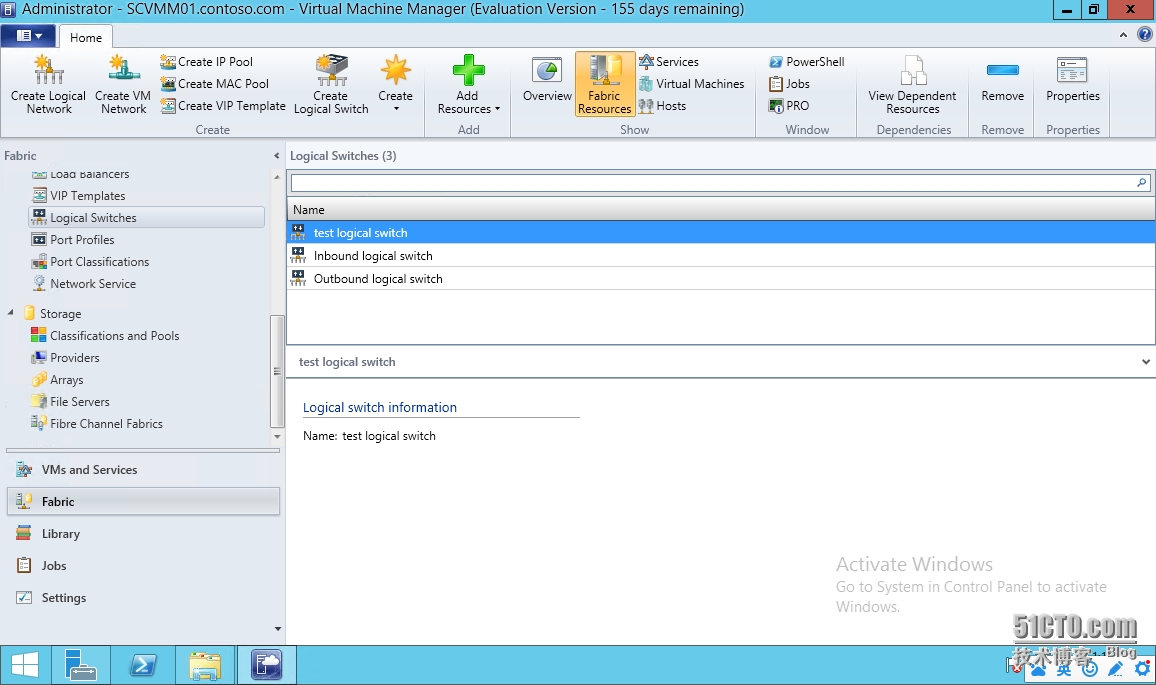The width and height of the screenshot is (1156, 685).
Task: Sort by Name column header
Action: tap(720, 209)
